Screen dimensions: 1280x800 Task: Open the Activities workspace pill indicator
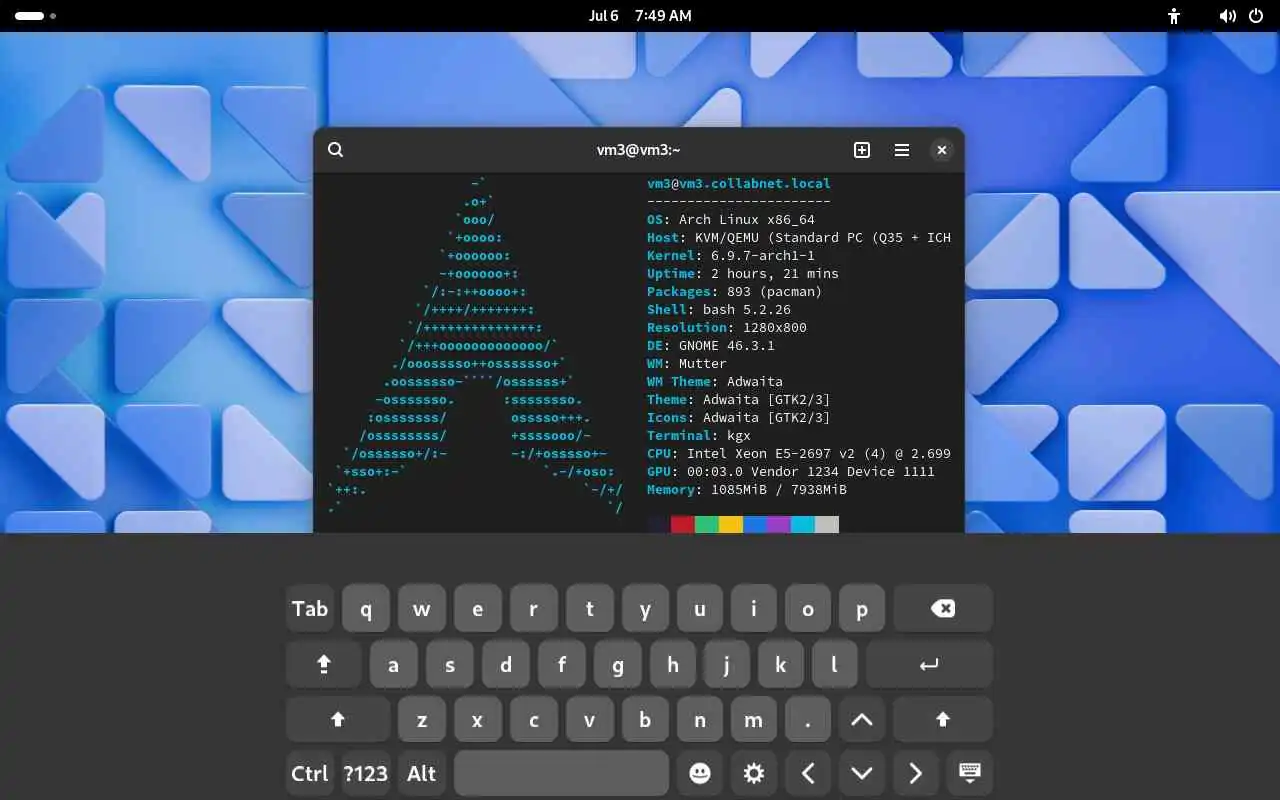click(35, 16)
